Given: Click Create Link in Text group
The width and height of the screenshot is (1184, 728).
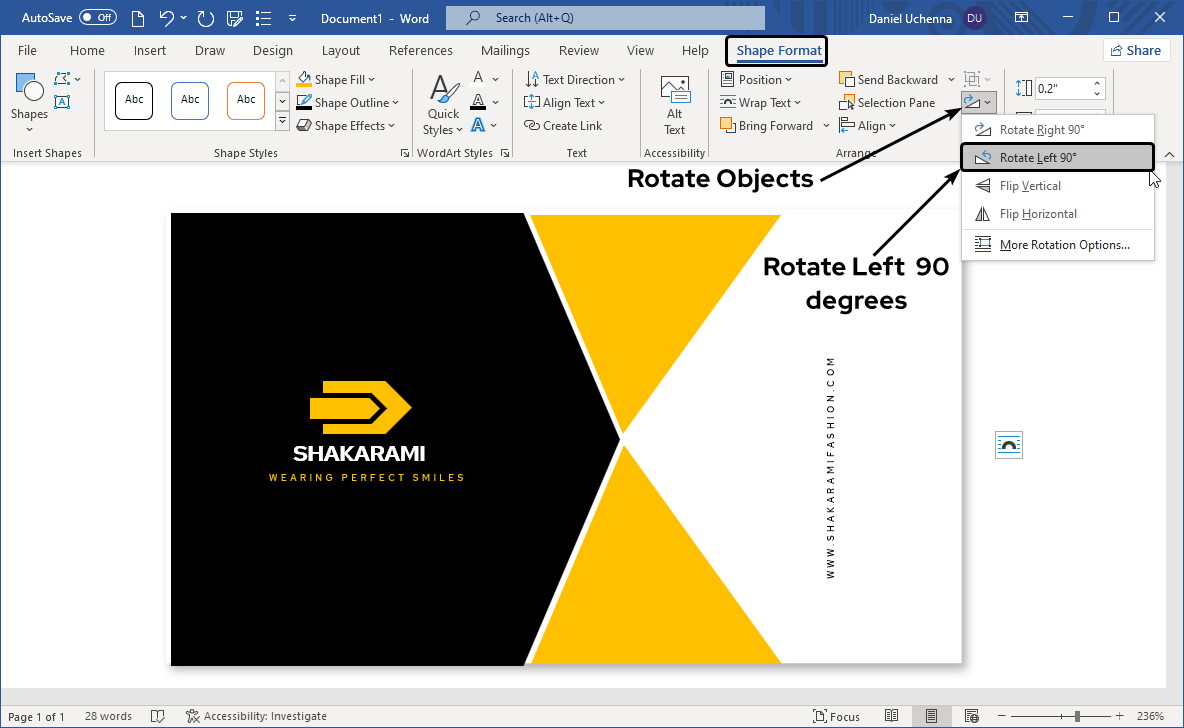Looking at the screenshot, I should point(563,126).
